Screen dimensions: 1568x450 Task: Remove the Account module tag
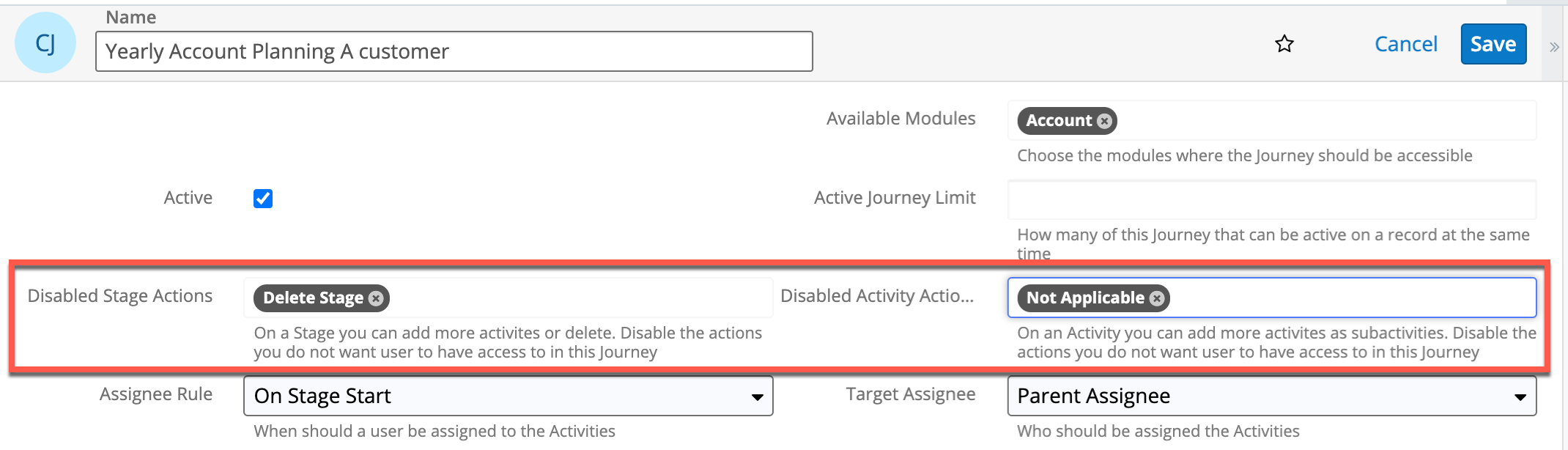click(1103, 121)
